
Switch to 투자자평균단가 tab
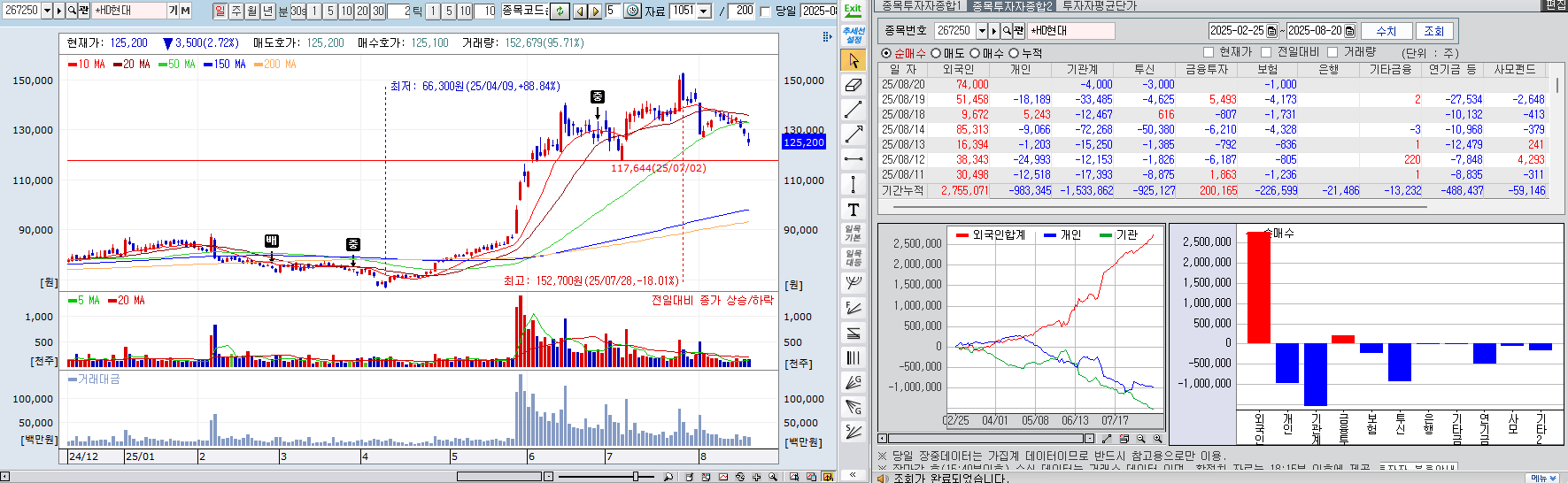click(1099, 6)
